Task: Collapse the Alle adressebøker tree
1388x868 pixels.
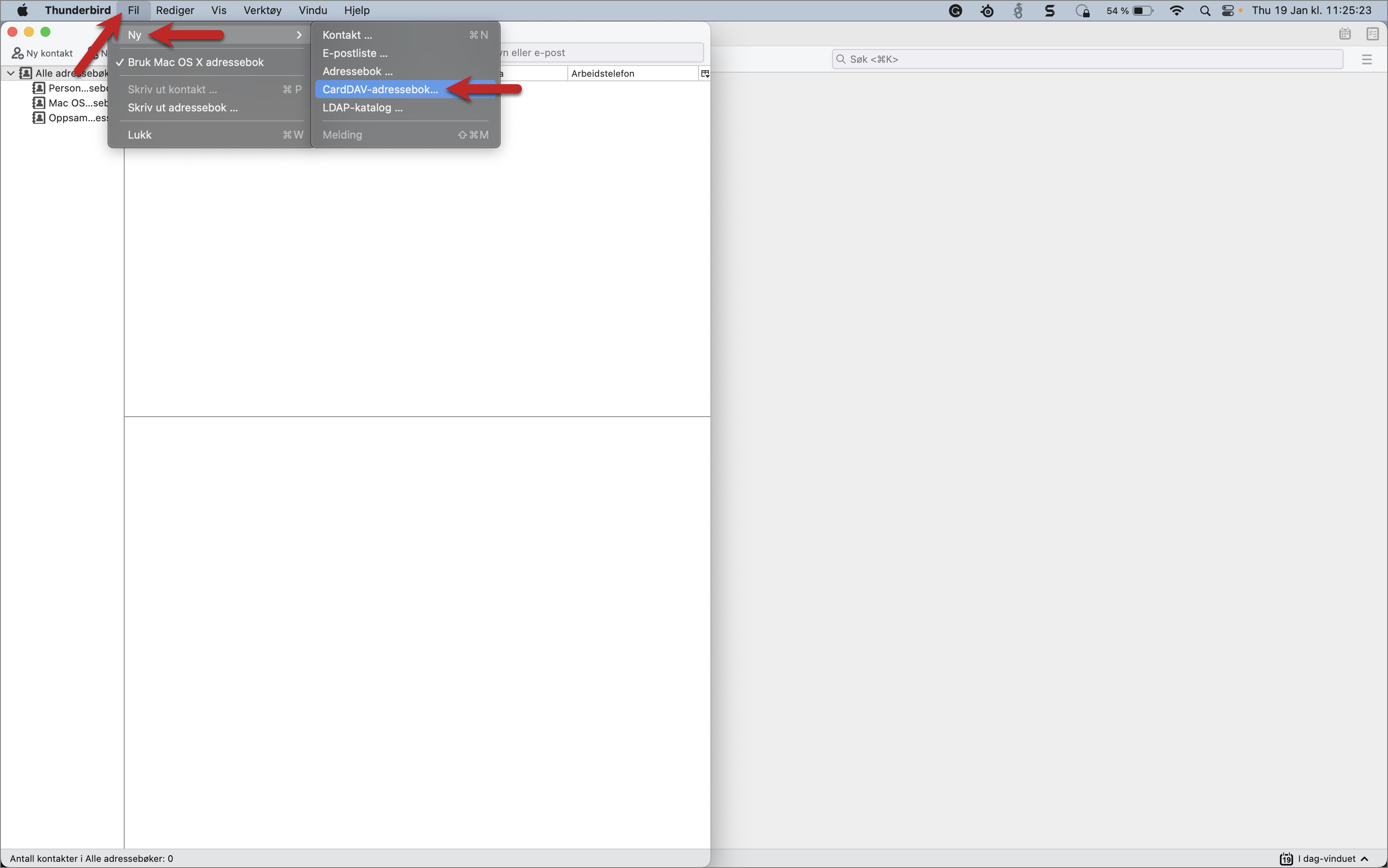Action: (x=10, y=73)
